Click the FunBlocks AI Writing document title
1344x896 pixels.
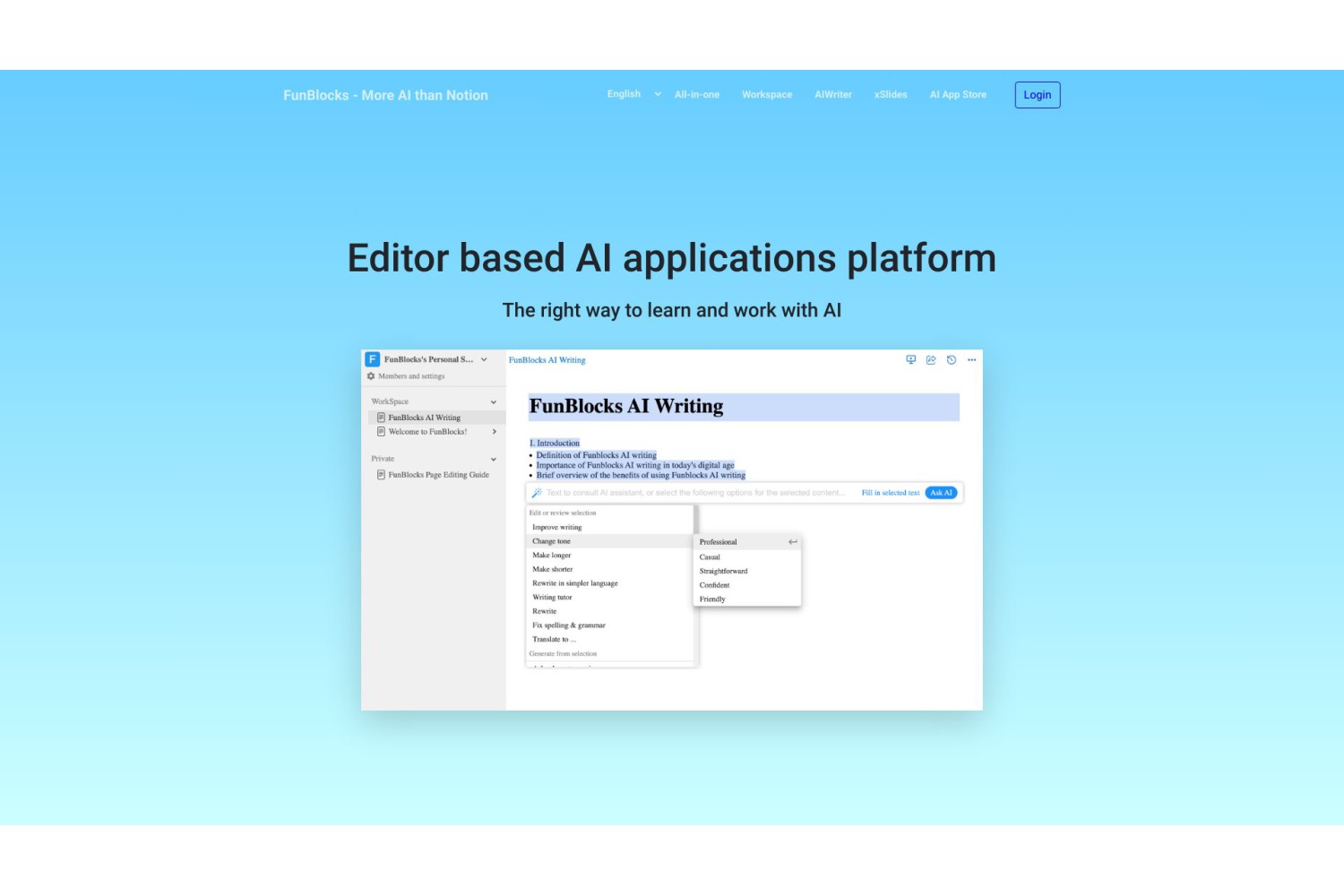tap(626, 407)
